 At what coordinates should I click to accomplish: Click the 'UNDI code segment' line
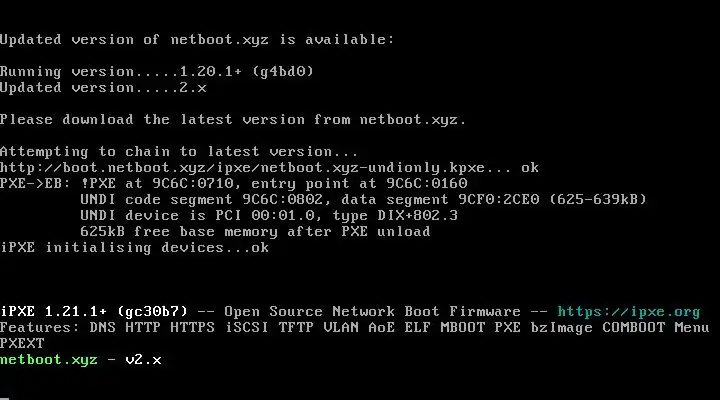click(362, 200)
